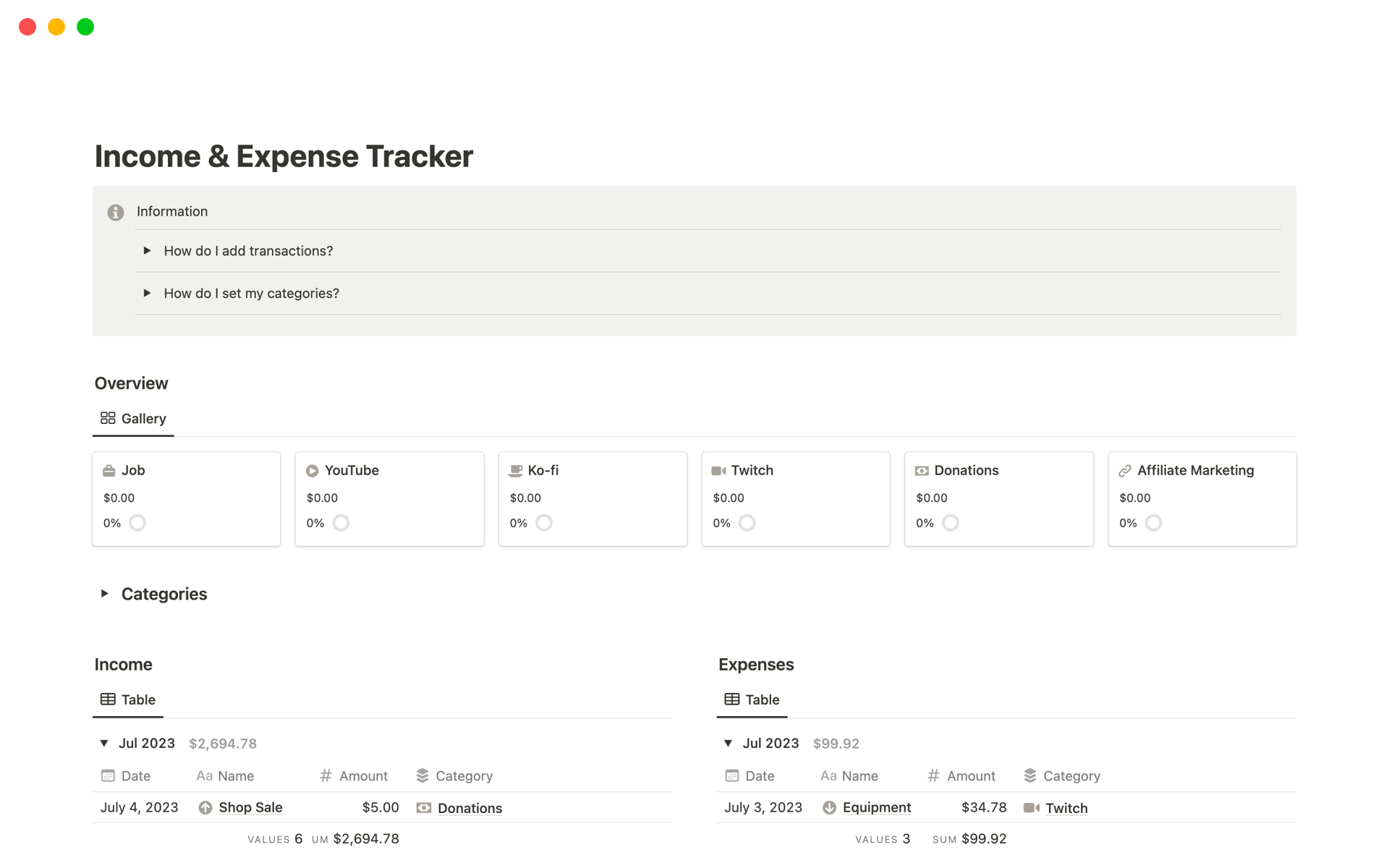This screenshot has width=1389, height=868.
Task: Switch to the Gallery view under Overview
Action: click(x=133, y=418)
